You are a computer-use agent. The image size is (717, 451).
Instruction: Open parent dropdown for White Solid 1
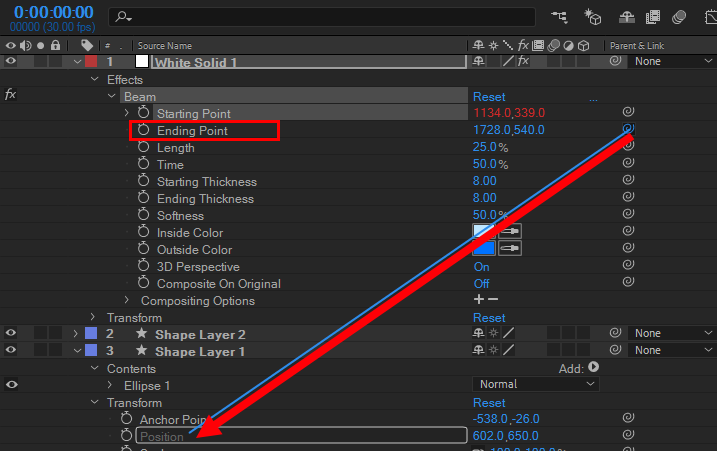point(672,61)
